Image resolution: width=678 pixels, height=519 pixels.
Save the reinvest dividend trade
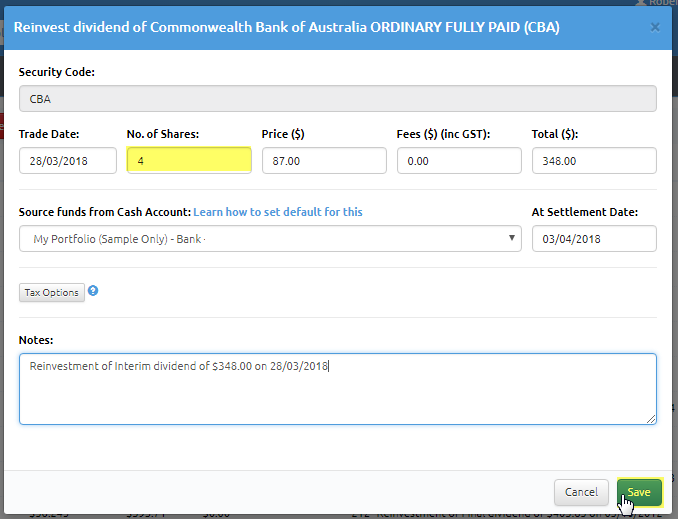click(640, 492)
